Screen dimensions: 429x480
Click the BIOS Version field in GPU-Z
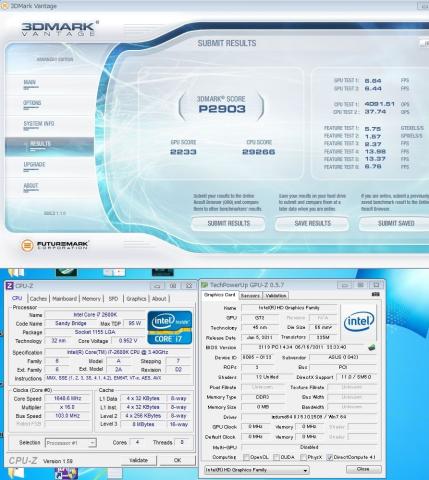304,347
